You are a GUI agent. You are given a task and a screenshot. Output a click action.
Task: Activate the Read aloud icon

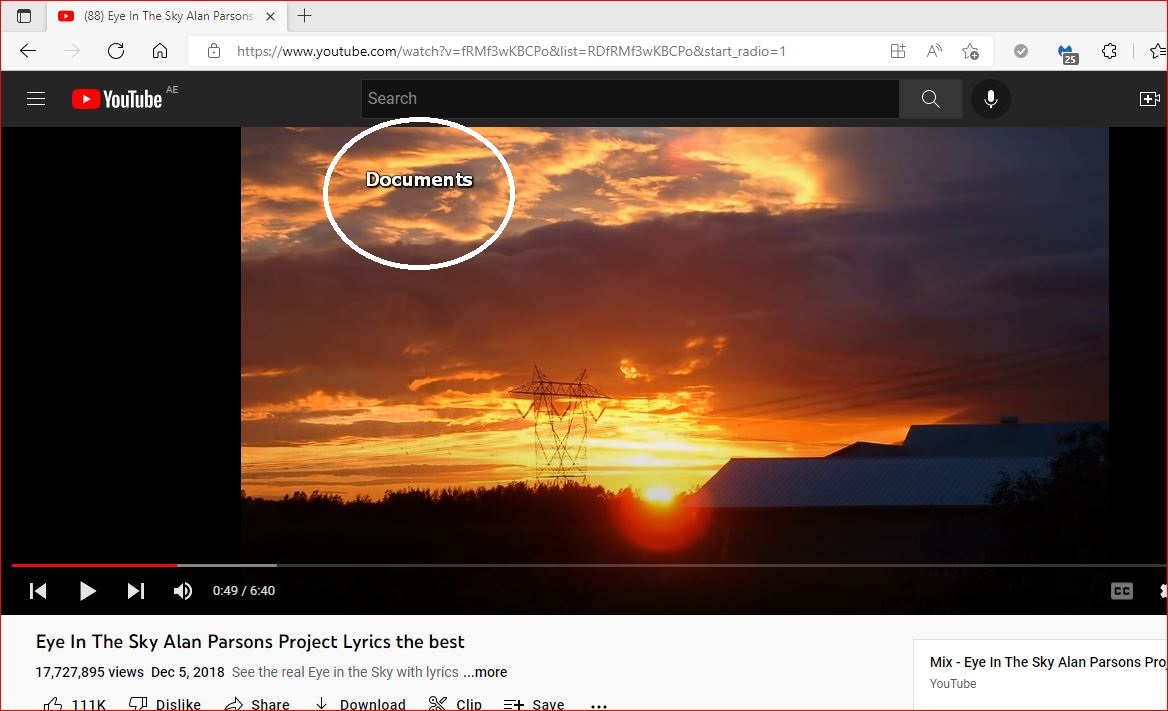pos(933,51)
